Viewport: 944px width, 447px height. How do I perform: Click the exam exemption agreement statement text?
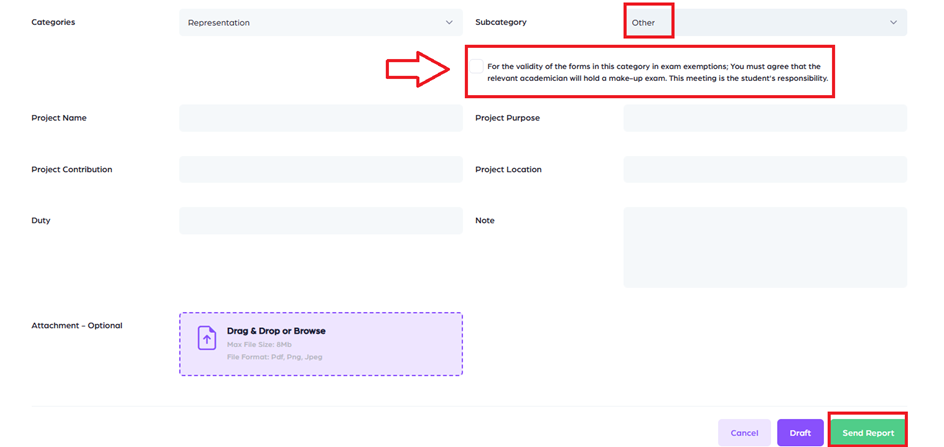point(657,72)
